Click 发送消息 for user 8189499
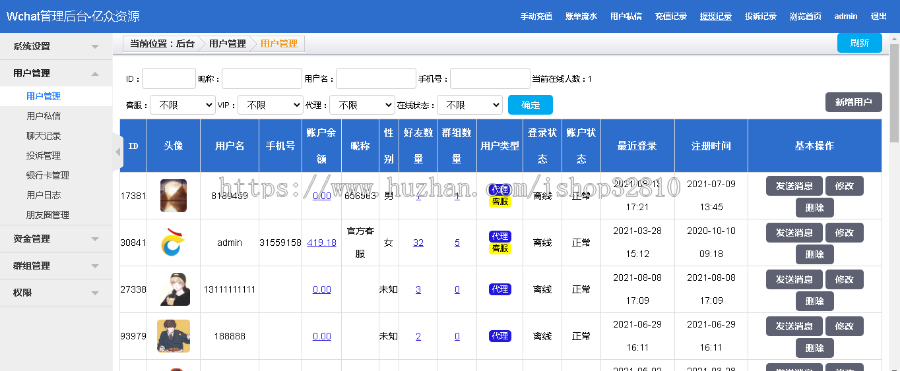The width and height of the screenshot is (900, 371). coord(794,186)
